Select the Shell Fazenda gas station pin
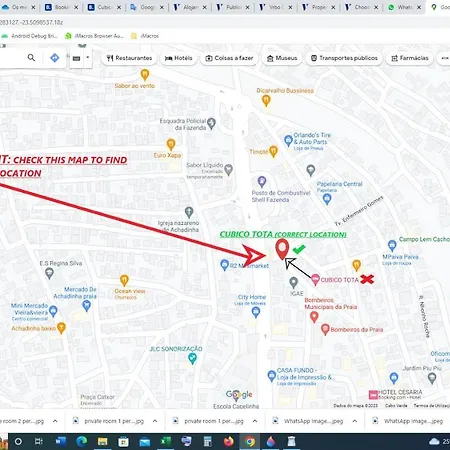 (262, 182)
